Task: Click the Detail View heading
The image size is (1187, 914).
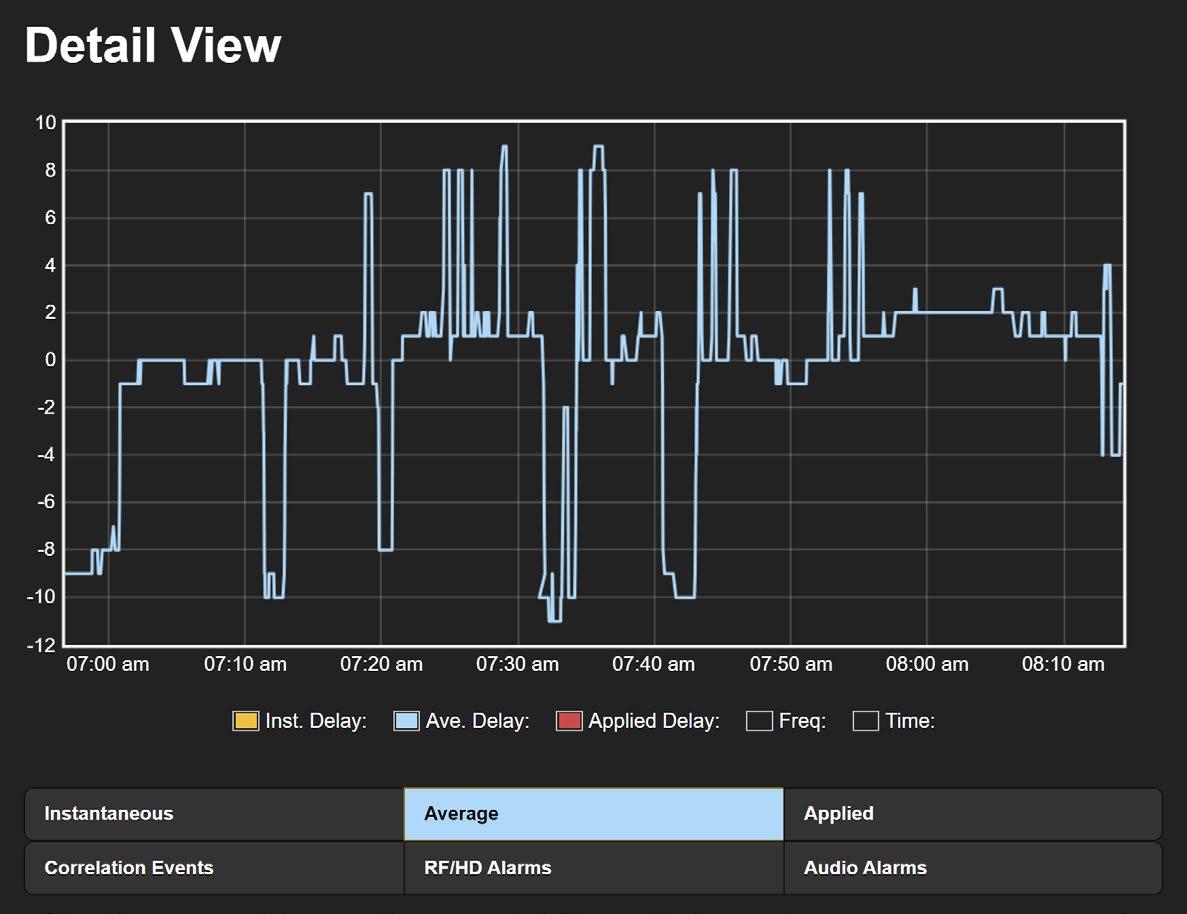Action: (x=153, y=45)
